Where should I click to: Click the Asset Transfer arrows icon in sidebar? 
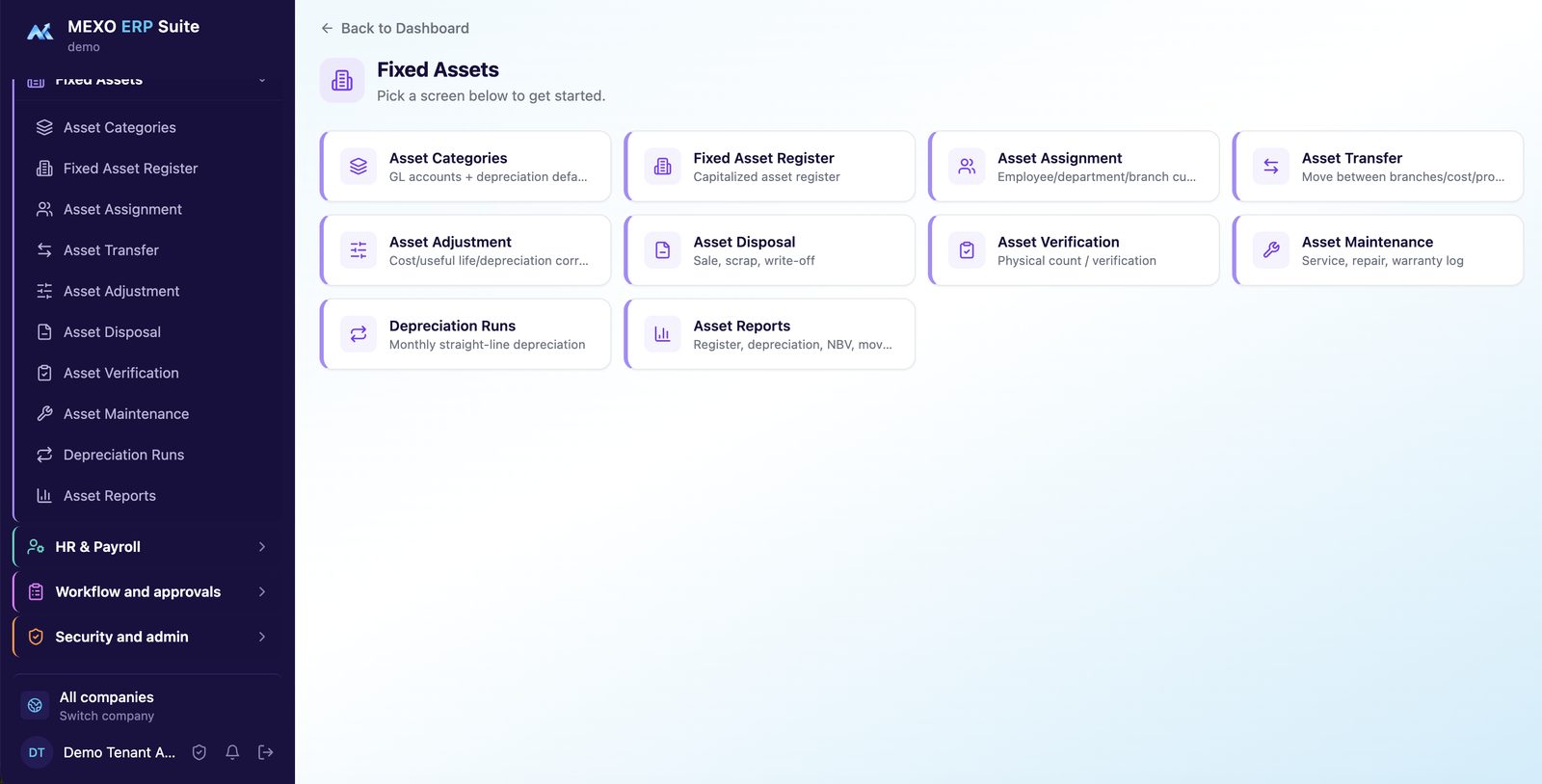(44, 250)
